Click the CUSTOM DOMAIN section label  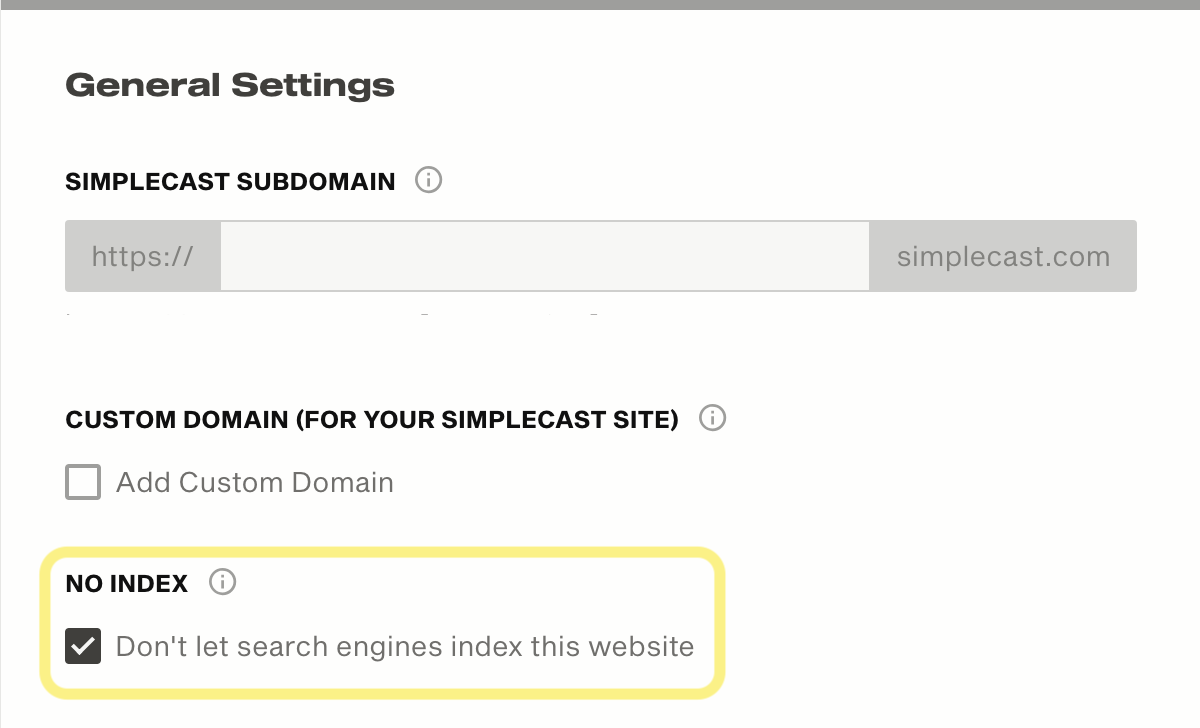[177, 419]
